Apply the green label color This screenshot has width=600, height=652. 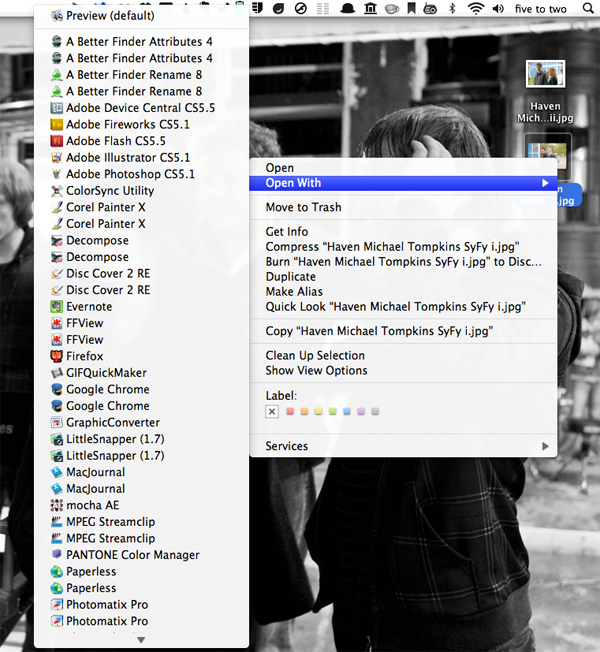333,411
